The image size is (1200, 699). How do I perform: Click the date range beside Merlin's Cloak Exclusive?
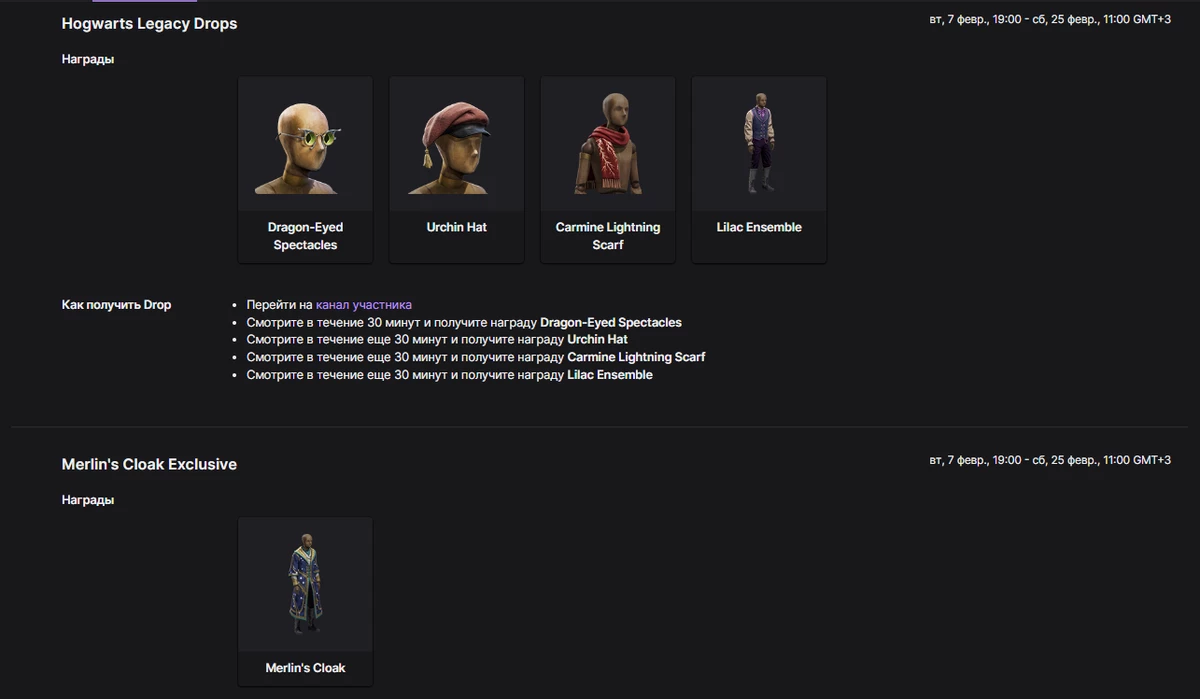[1050, 460]
